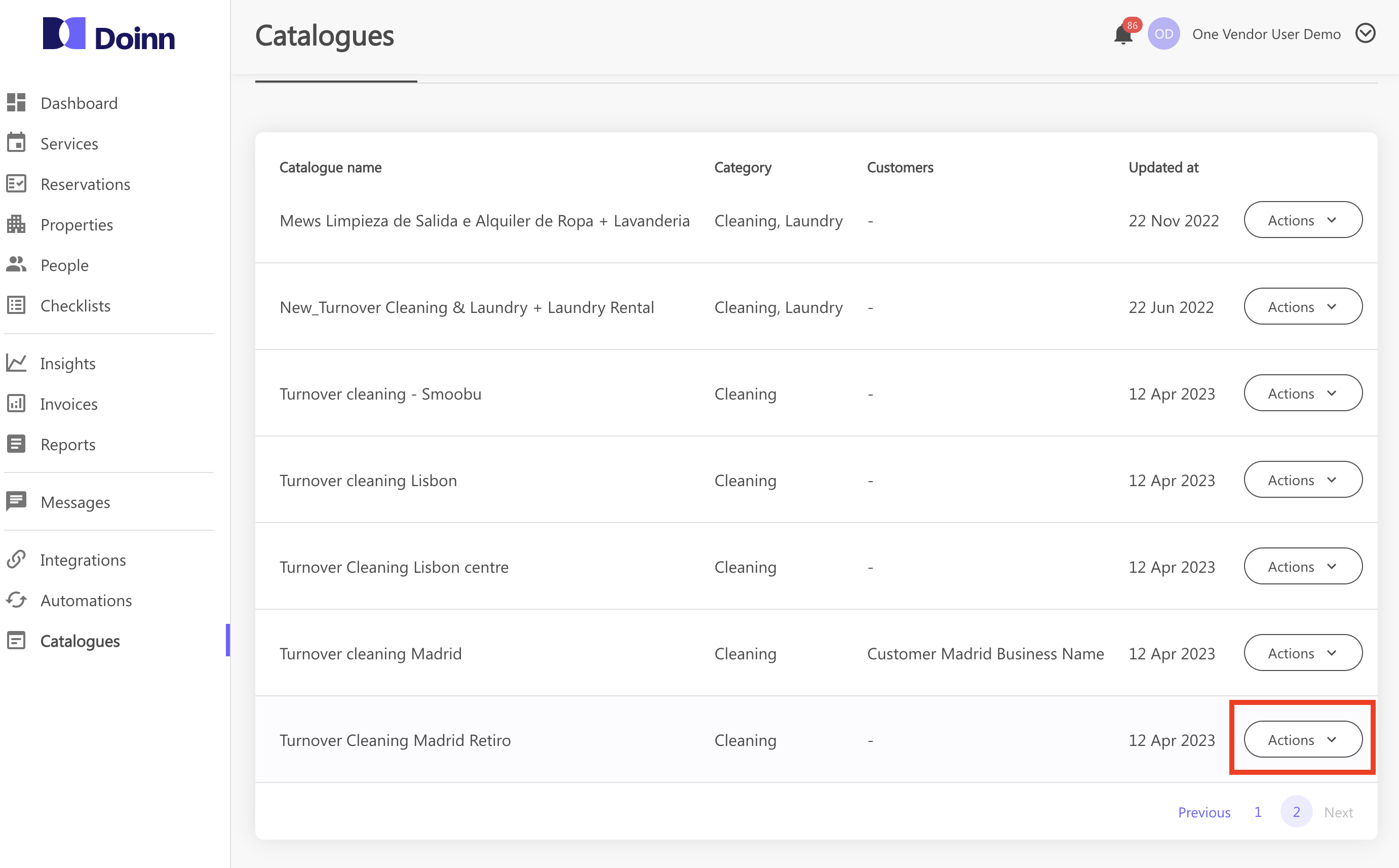Open the Automations menu item

click(86, 601)
